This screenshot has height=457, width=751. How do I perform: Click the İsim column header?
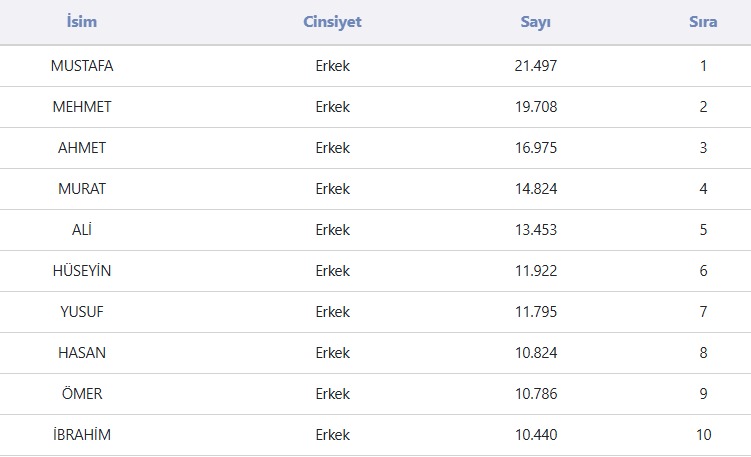[82, 22]
